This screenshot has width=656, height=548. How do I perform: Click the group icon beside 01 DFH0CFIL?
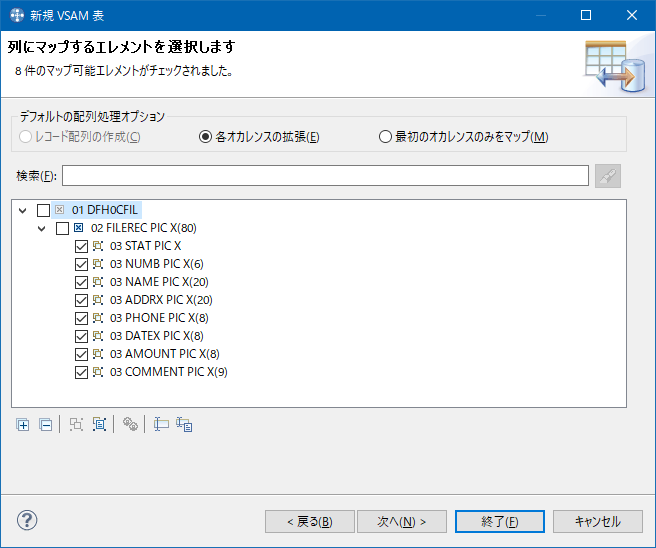pos(59,210)
